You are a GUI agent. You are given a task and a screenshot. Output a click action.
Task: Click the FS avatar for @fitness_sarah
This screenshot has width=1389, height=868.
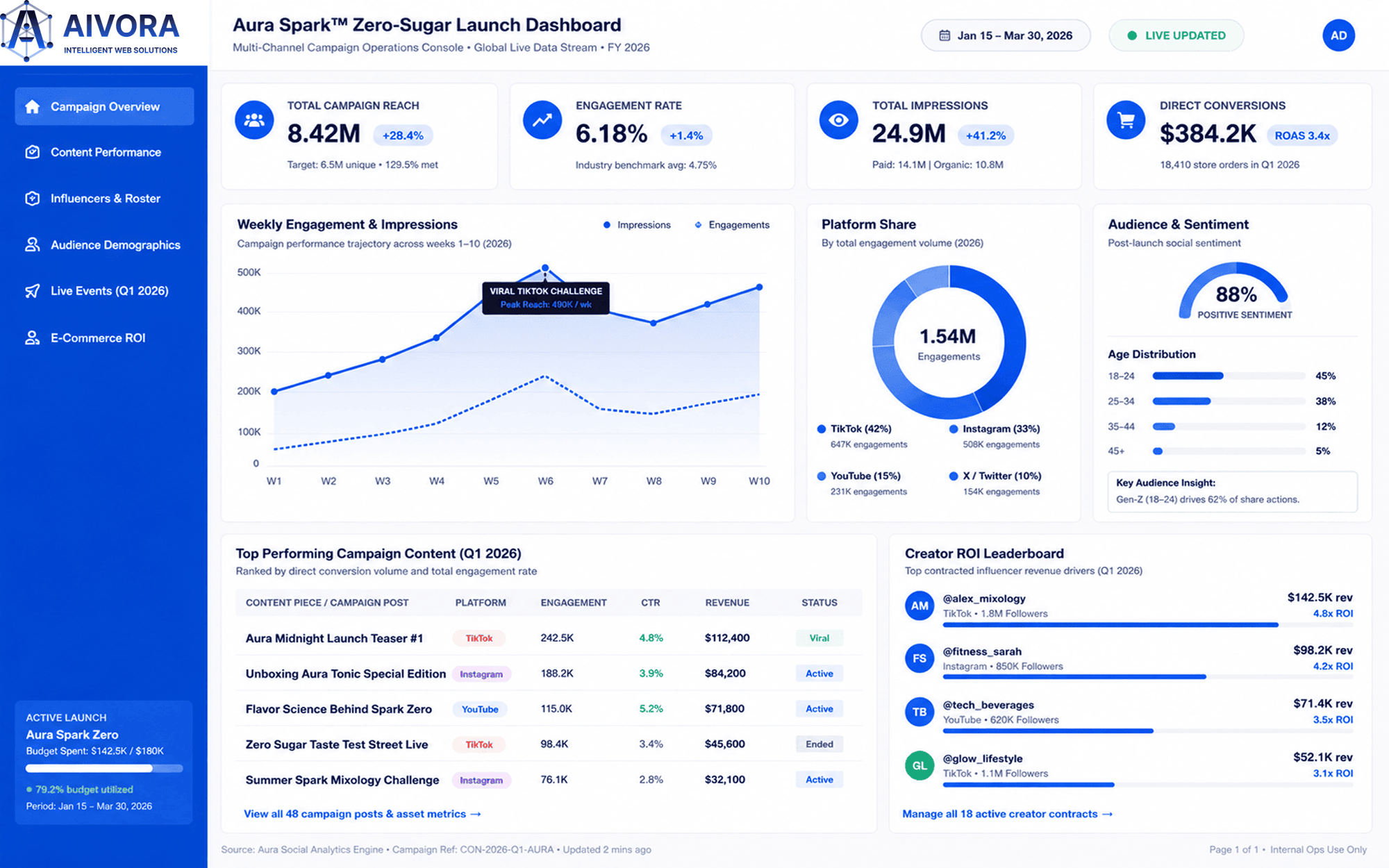[920, 658]
